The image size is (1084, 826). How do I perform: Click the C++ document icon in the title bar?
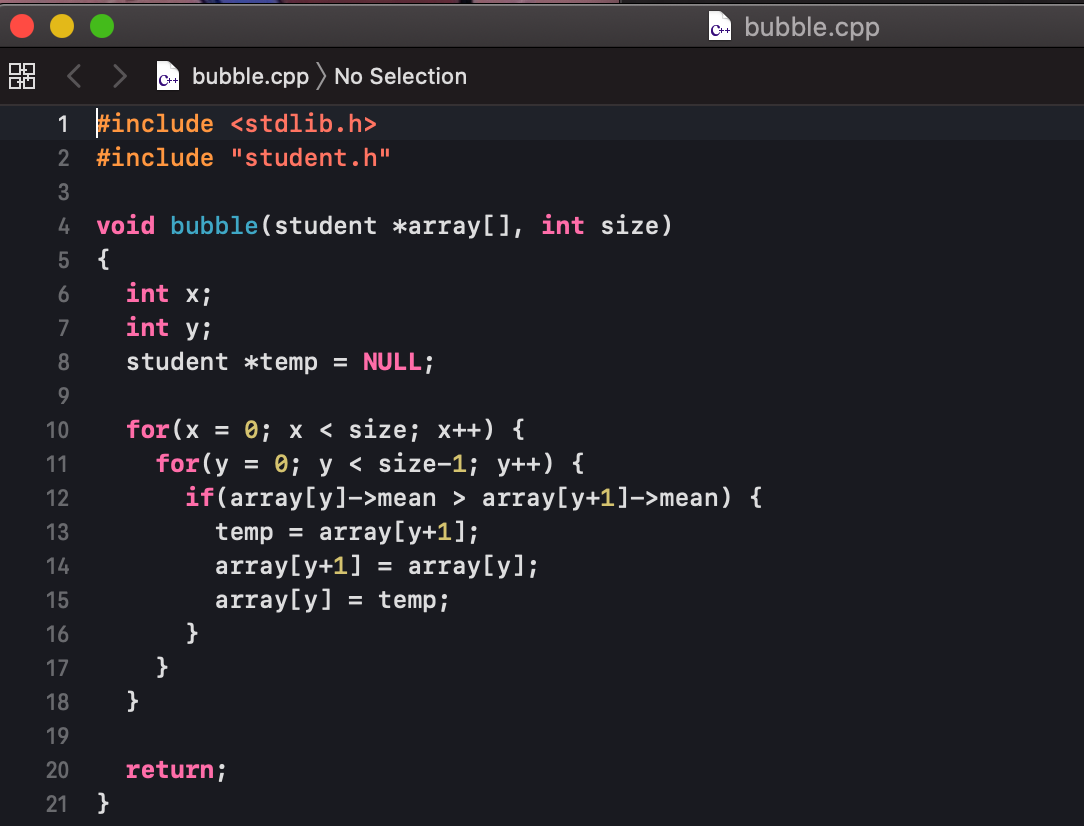tap(719, 27)
